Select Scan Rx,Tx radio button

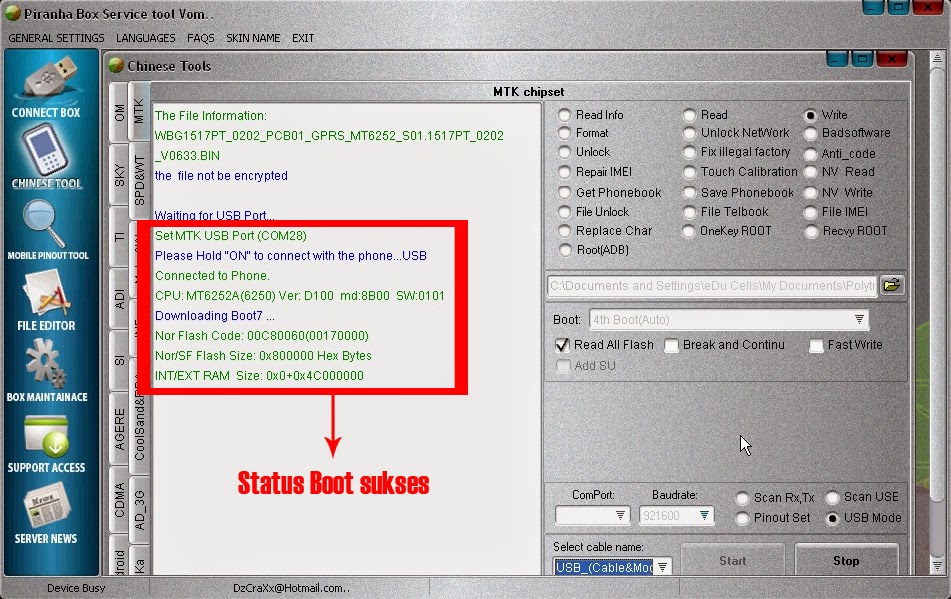click(742, 498)
